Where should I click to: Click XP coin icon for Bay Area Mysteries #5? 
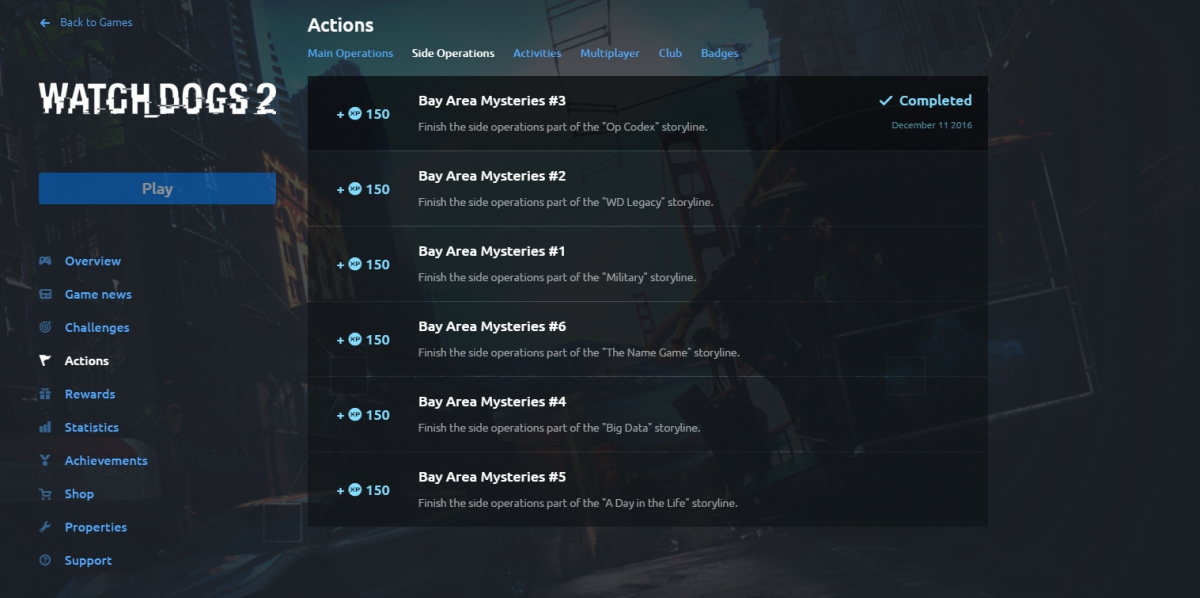coord(355,490)
